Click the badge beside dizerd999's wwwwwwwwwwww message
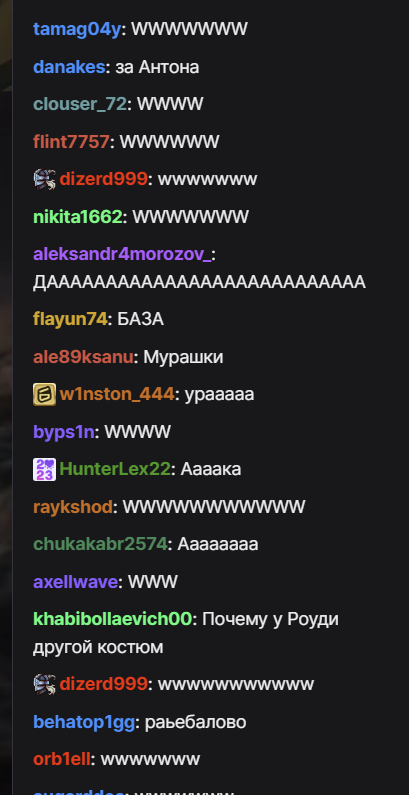The image size is (409, 795). (45, 684)
